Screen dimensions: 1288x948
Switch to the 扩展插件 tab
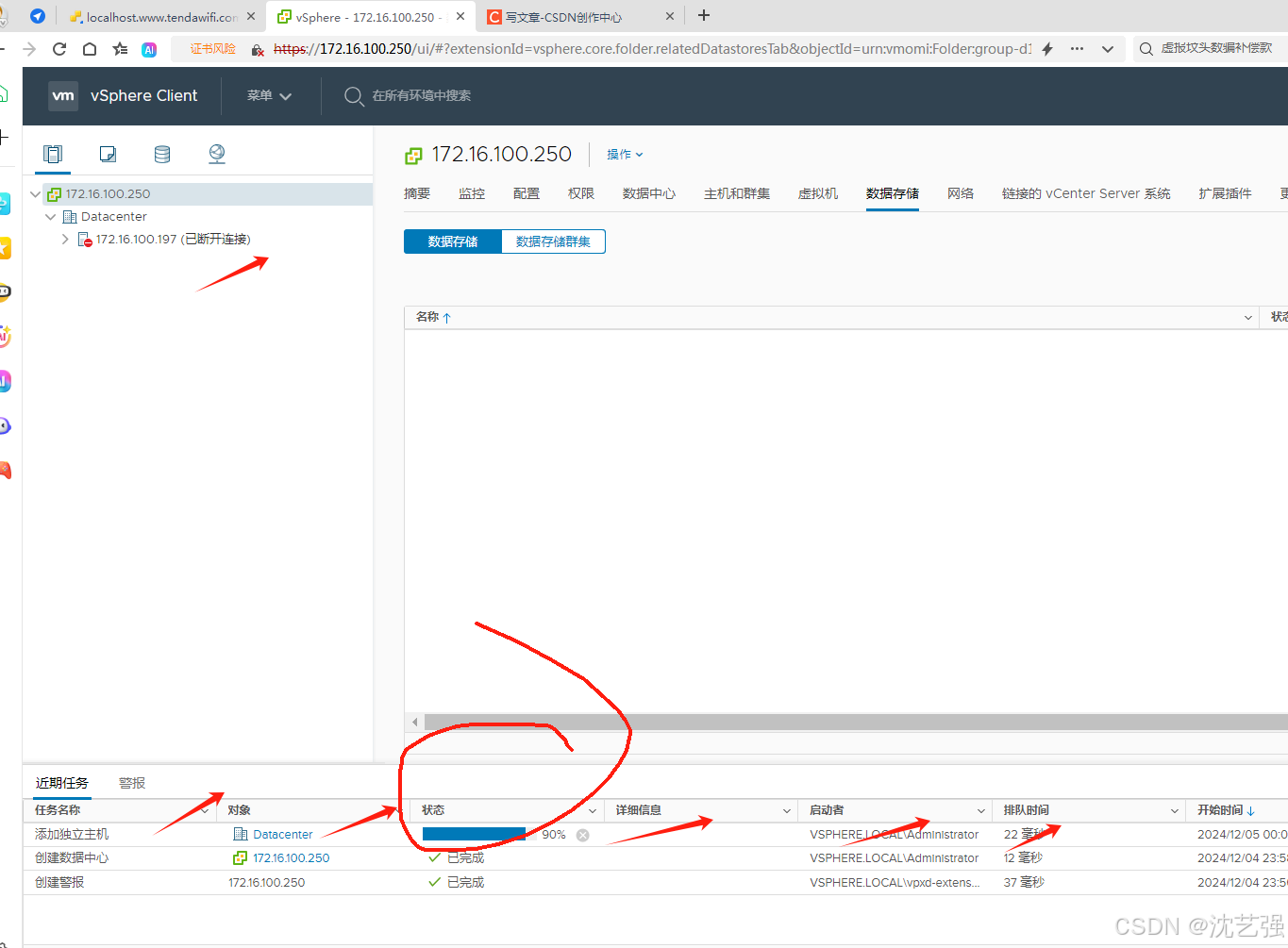pos(1225,193)
